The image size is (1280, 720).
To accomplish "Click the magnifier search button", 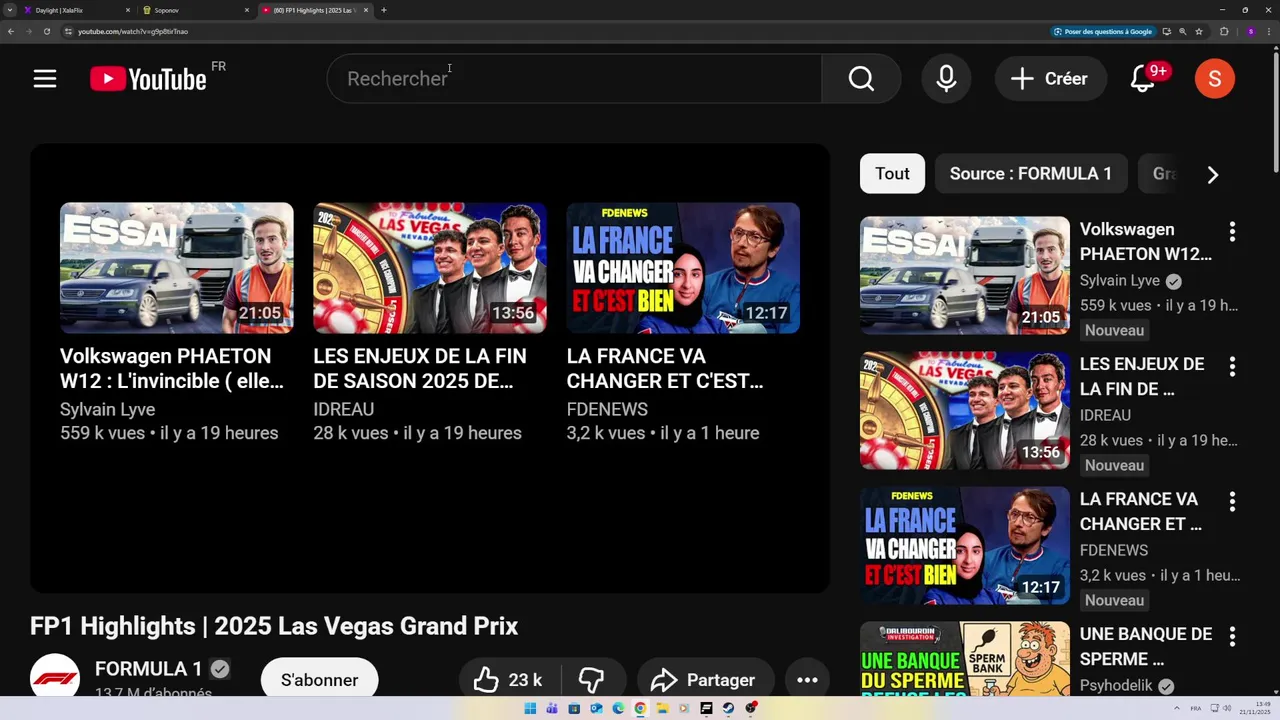I will [861, 79].
